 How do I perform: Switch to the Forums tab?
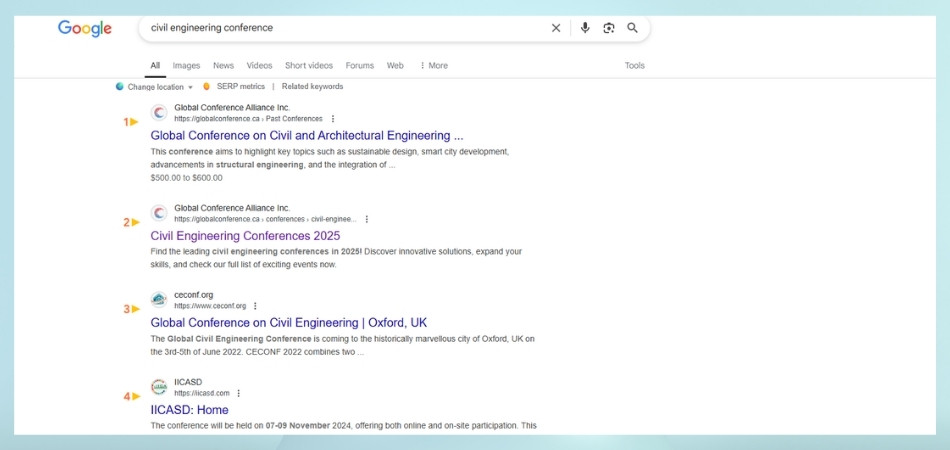coord(360,65)
